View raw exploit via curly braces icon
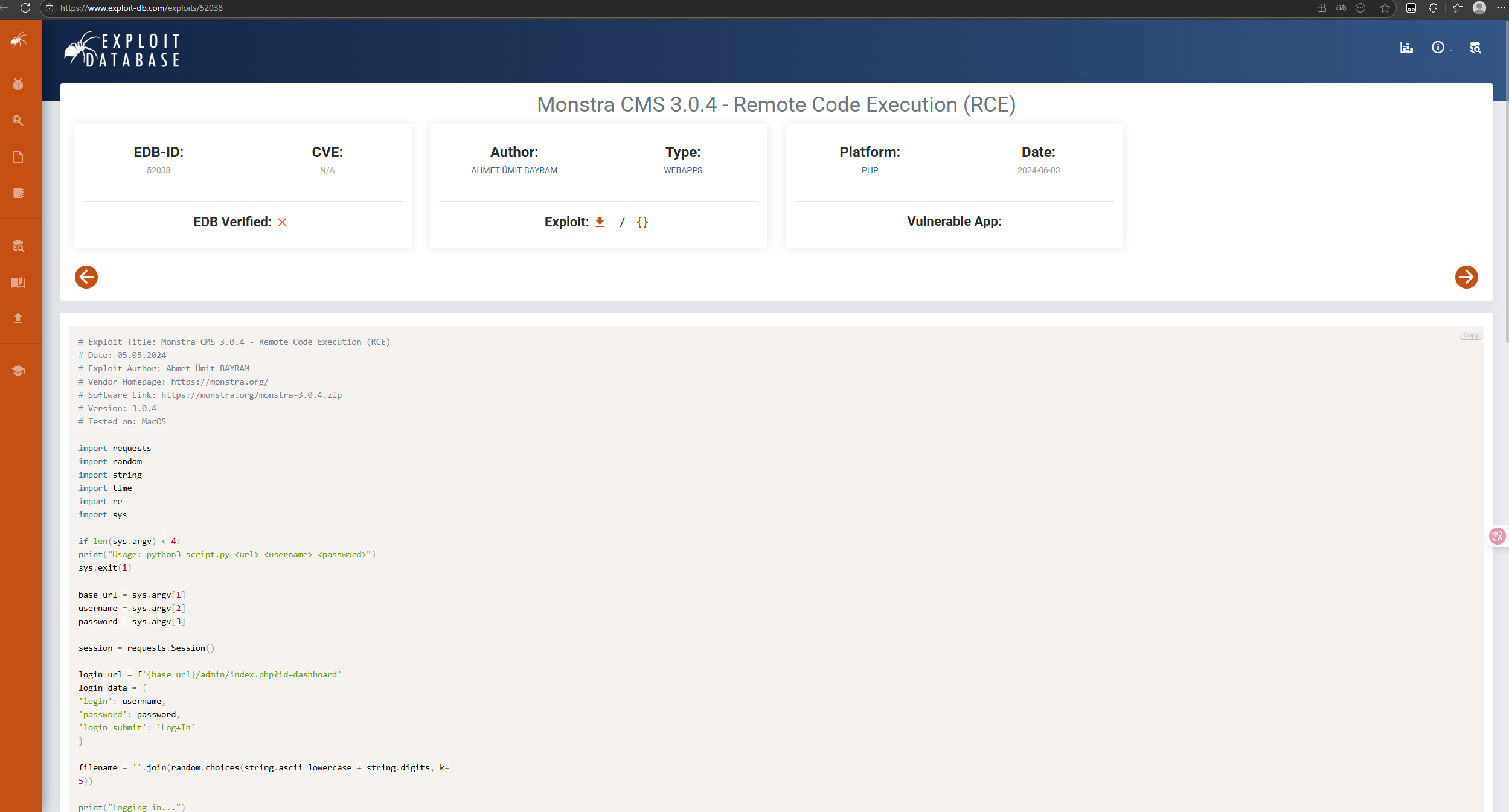Viewport: 1509px width, 812px height. (642, 222)
